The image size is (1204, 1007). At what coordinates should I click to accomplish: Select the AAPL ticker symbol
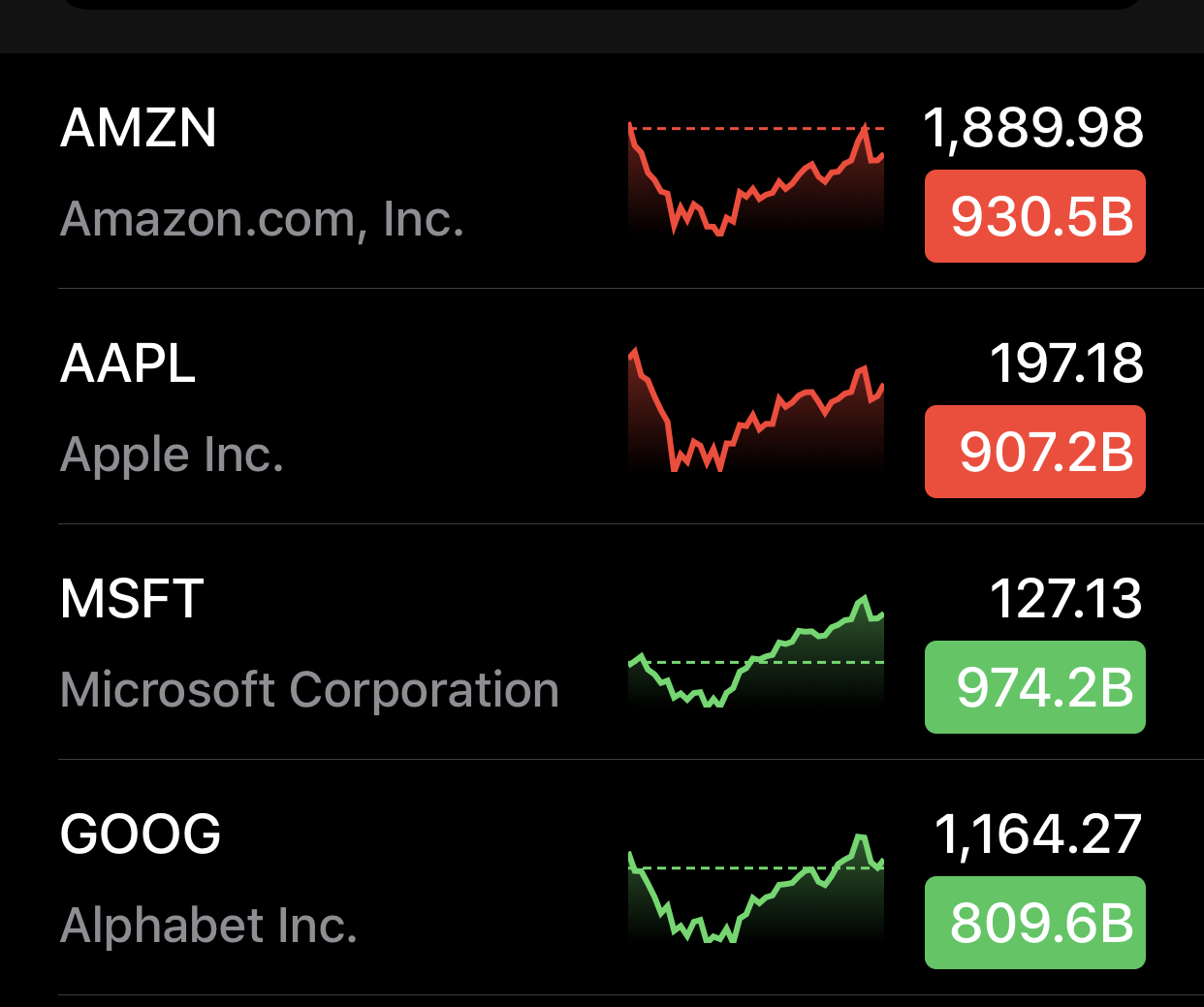128,363
